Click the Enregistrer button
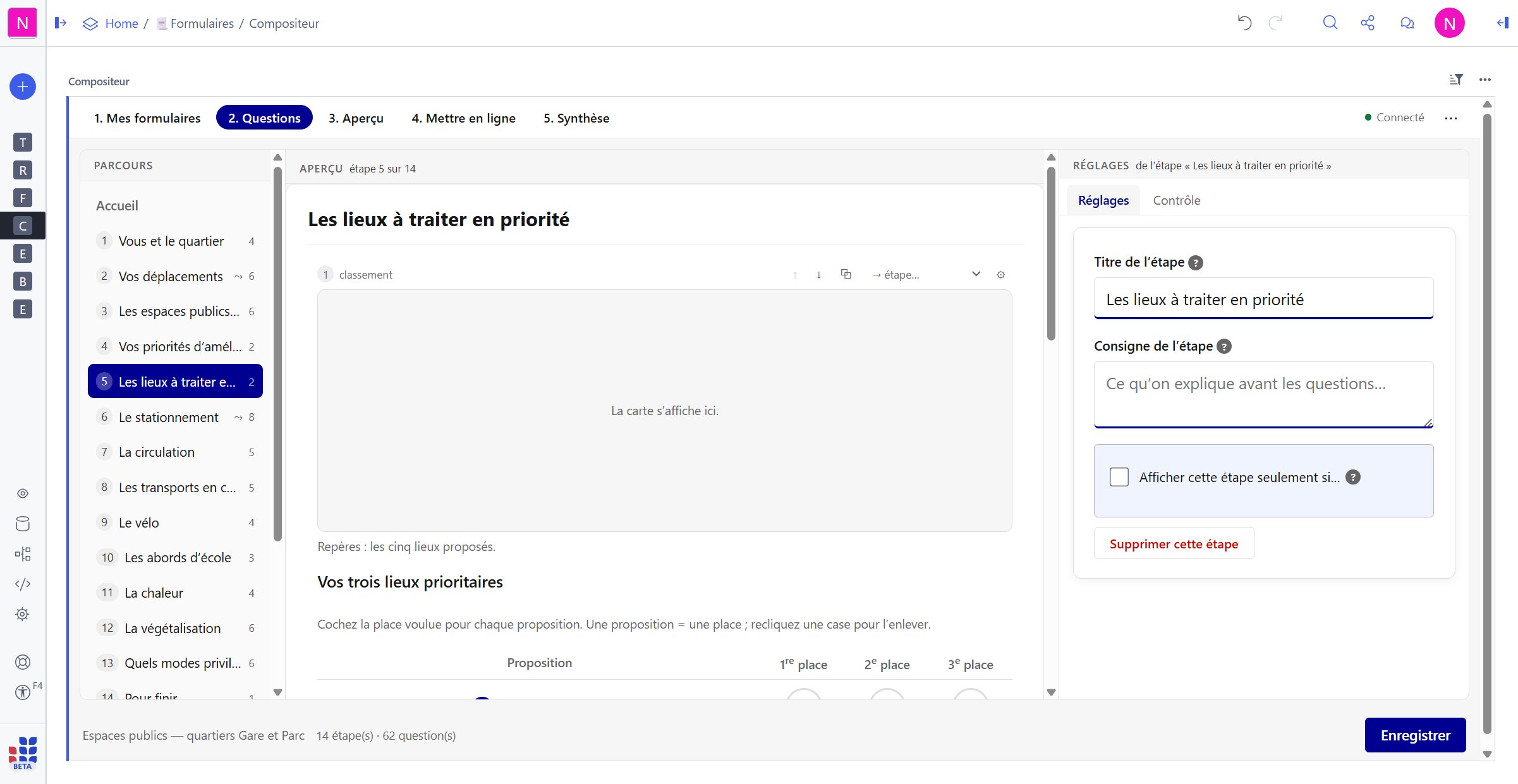Image resolution: width=1518 pixels, height=784 pixels. click(x=1415, y=735)
